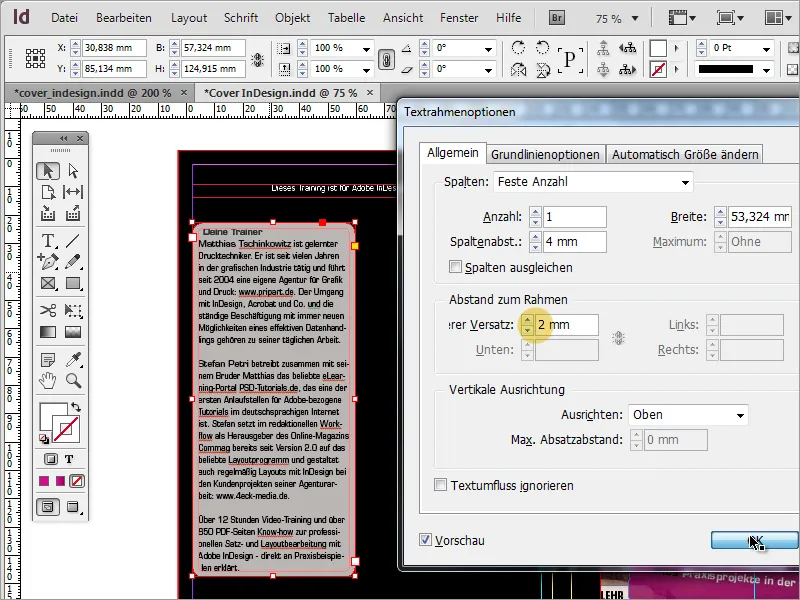Select the previous object icon
This screenshot has height=600, width=800.
tap(628, 48)
